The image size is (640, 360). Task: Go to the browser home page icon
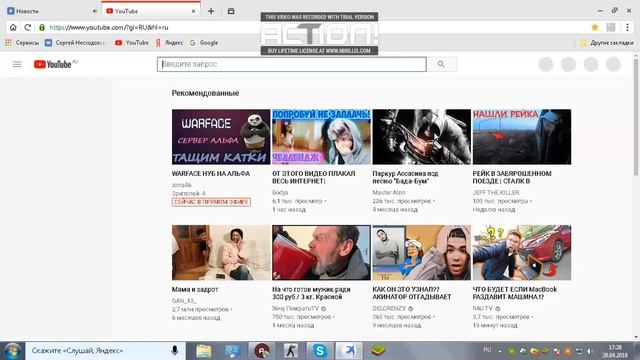13,27
